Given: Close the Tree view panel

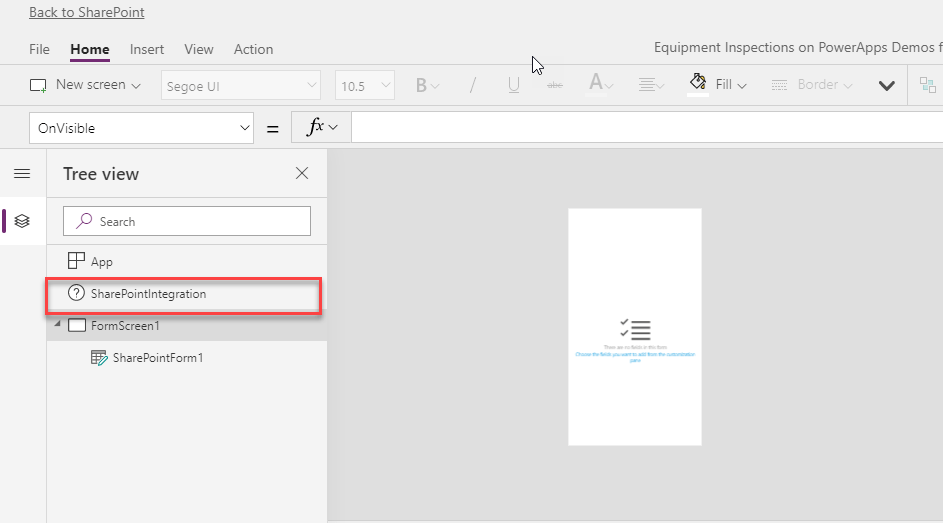Looking at the screenshot, I should click(302, 173).
